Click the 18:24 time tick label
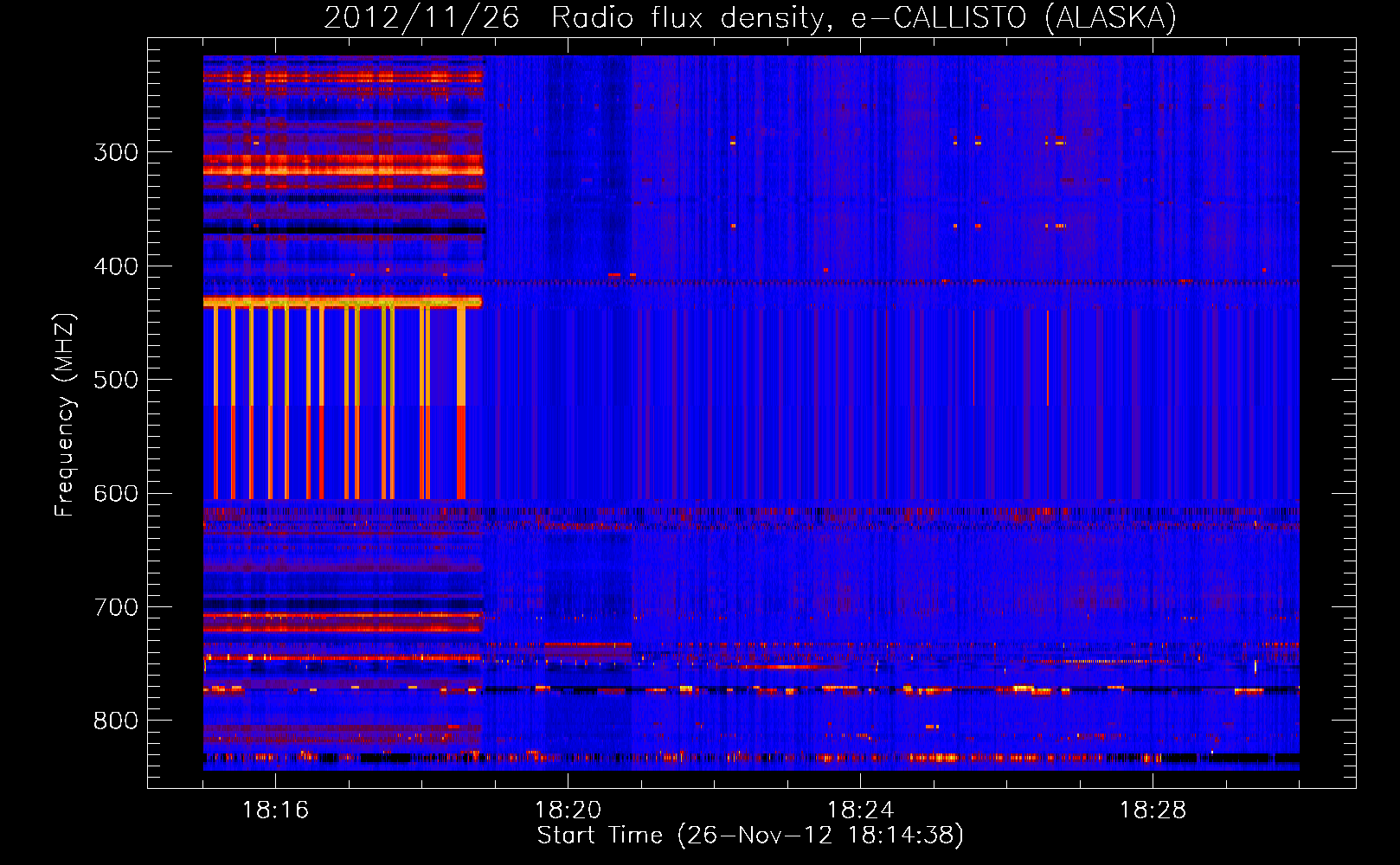The width and height of the screenshot is (1400, 865). [860, 811]
